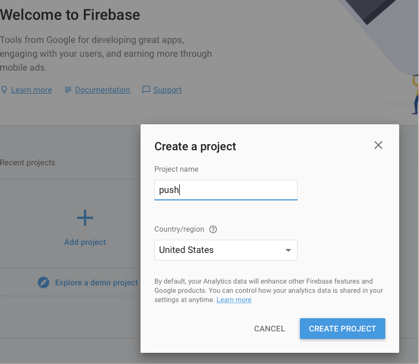
Task: Select Add project text label
Action: pos(85,242)
